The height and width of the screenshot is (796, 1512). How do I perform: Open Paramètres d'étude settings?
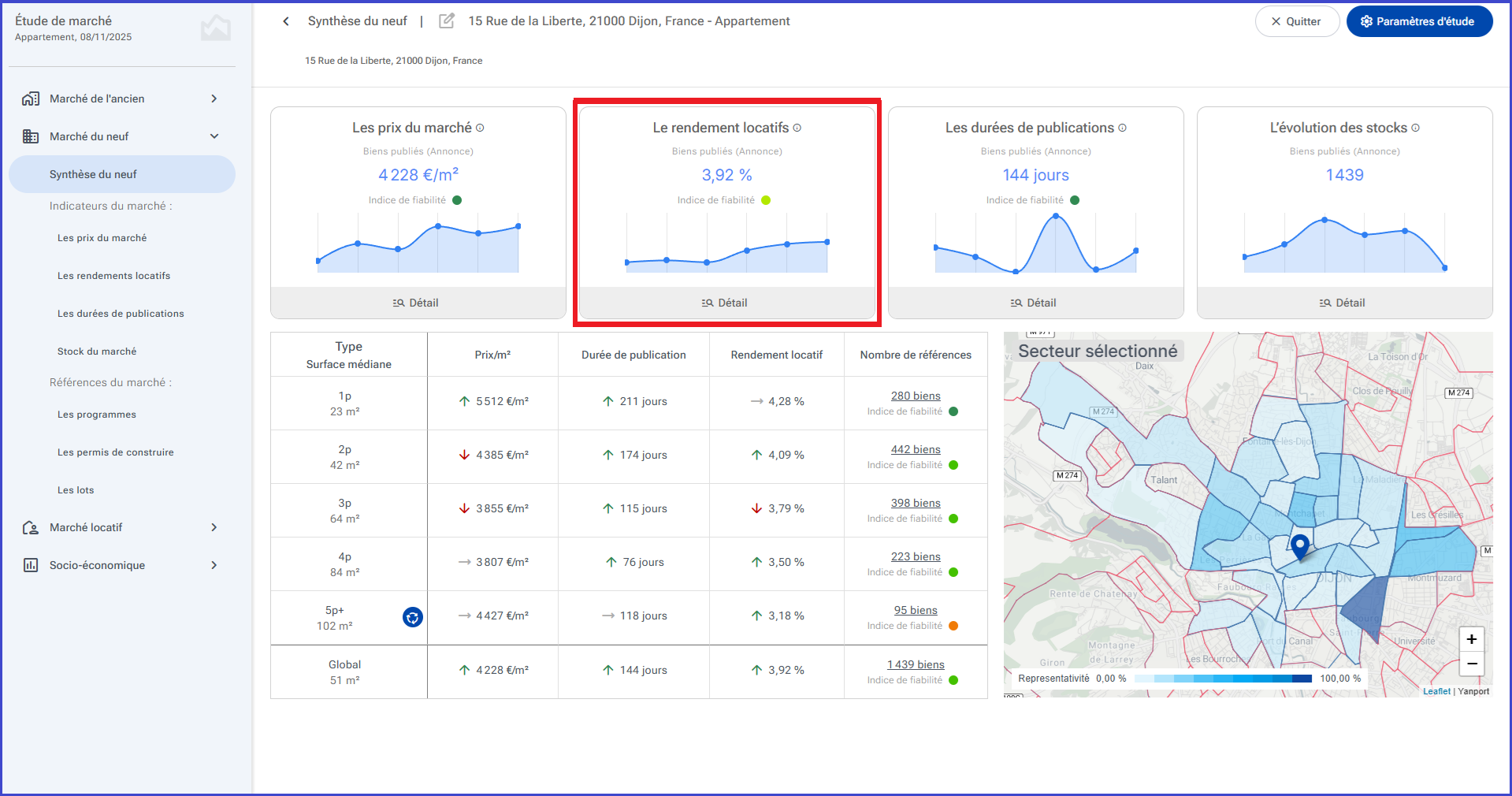pos(1419,21)
